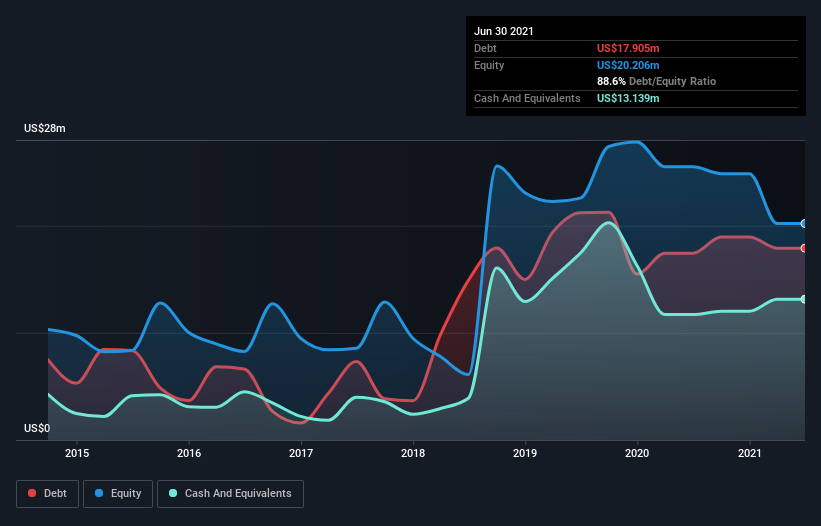Click the US$13.139m cash value
This screenshot has height=526, width=821.
(x=628, y=98)
